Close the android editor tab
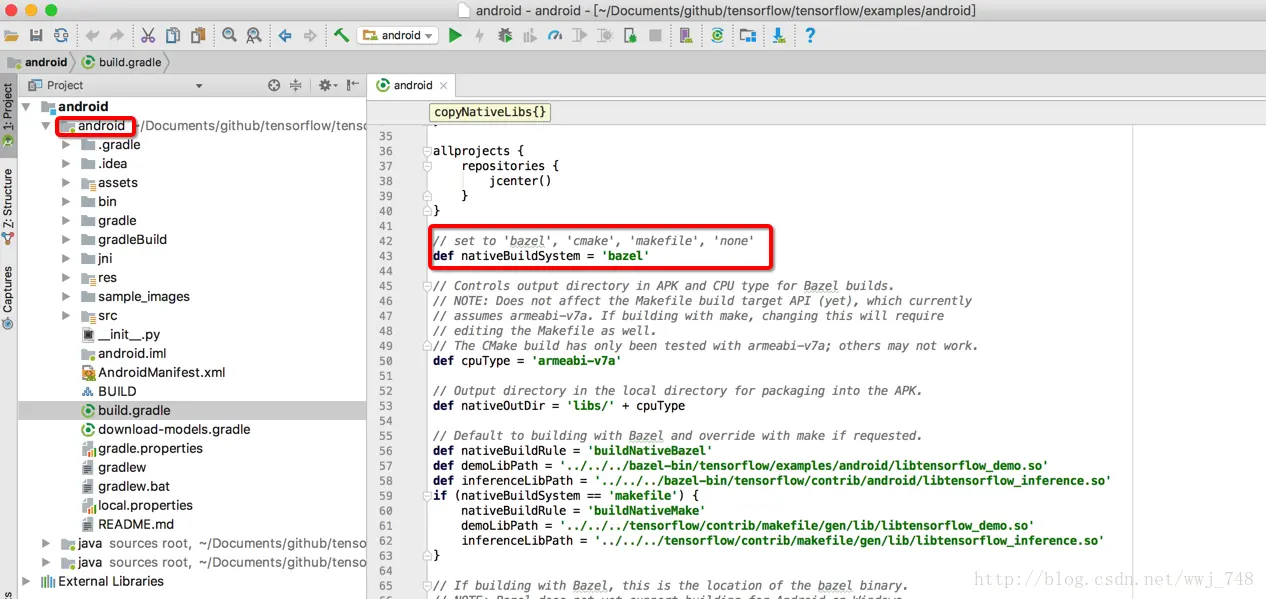 coord(444,86)
